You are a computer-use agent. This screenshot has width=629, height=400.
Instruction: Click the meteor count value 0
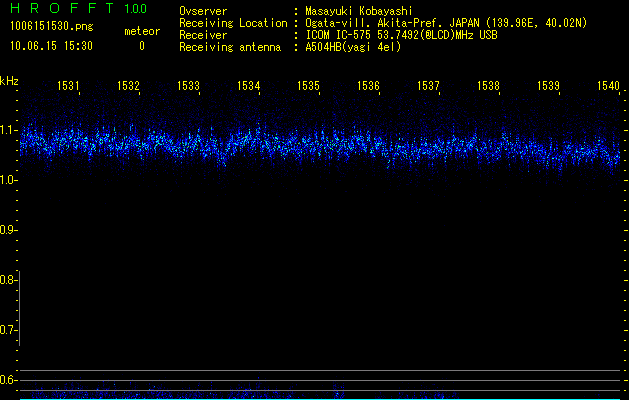(142, 46)
